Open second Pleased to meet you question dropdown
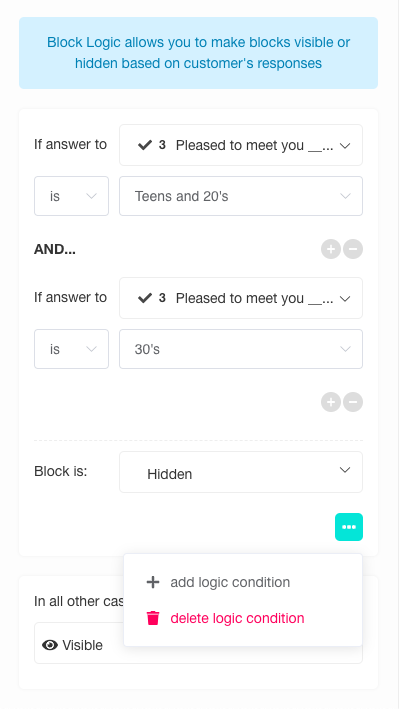The image size is (399, 709). [241, 298]
